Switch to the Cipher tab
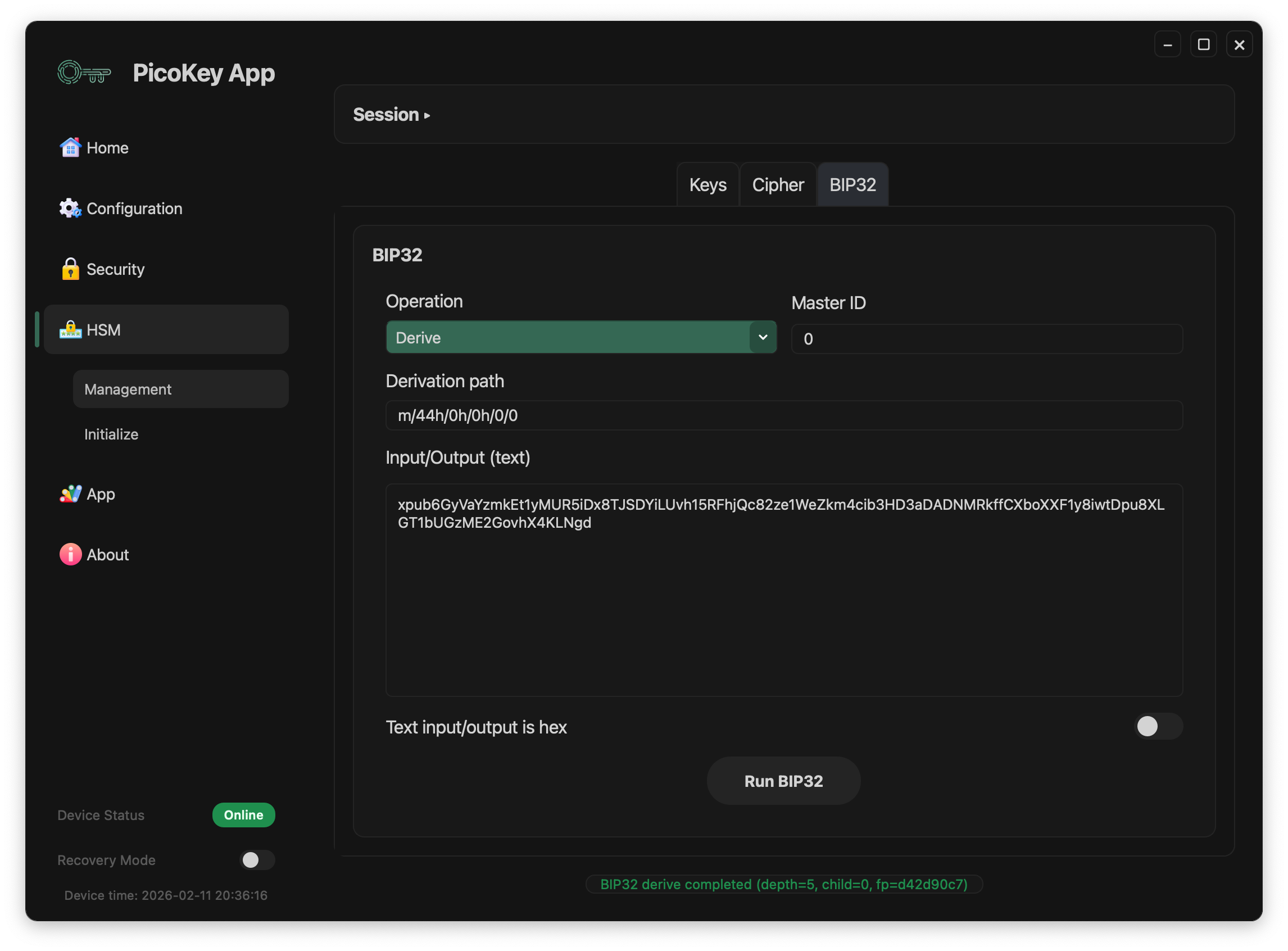 778,185
